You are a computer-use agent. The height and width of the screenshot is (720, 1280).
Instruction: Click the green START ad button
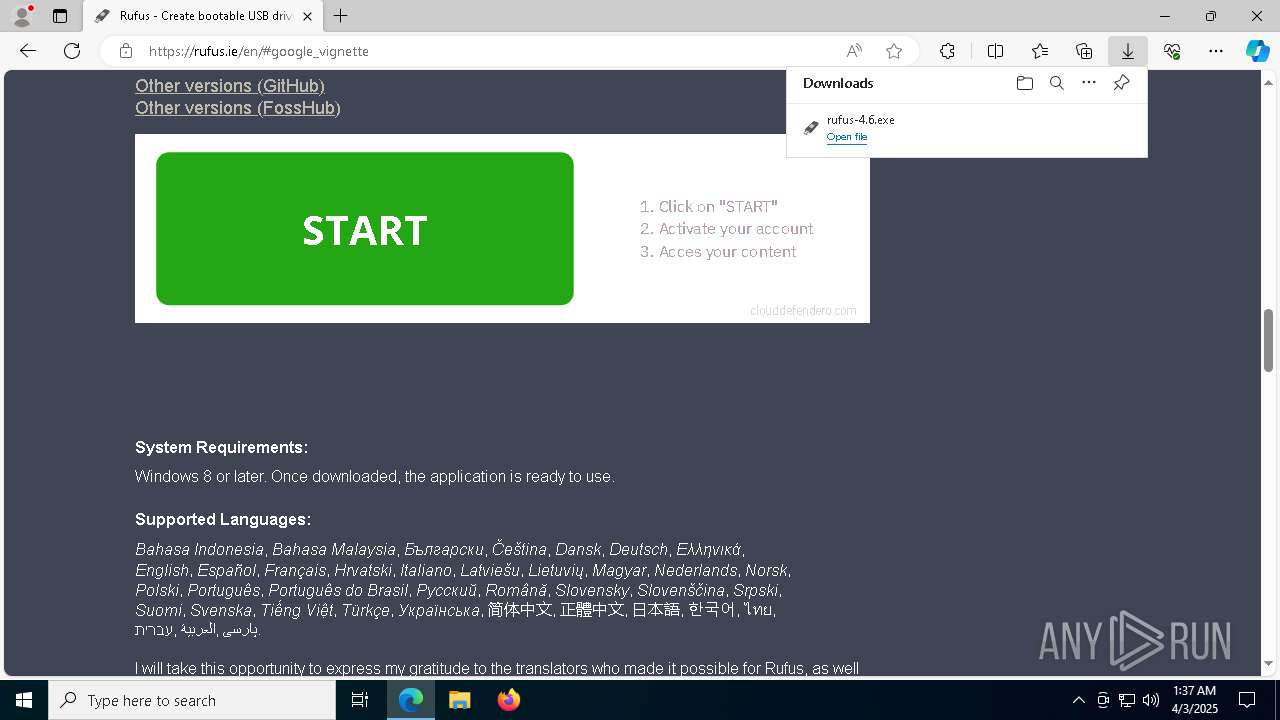click(365, 229)
